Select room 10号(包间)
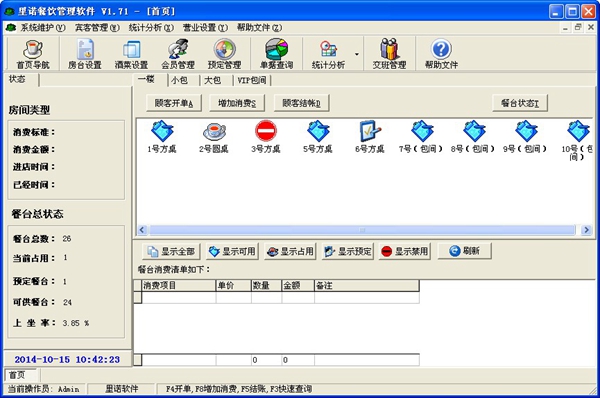 pos(577,140)
